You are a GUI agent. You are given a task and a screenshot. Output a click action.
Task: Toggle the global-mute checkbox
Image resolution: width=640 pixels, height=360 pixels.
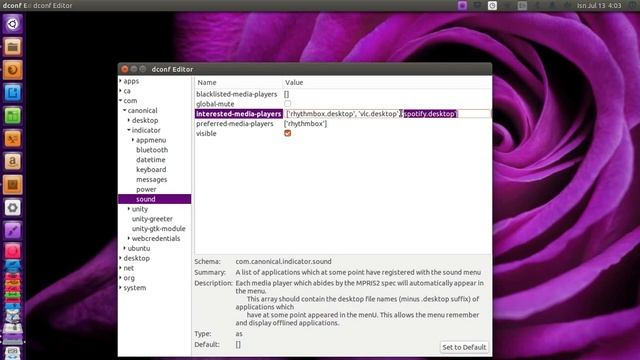tap(288, 104)
